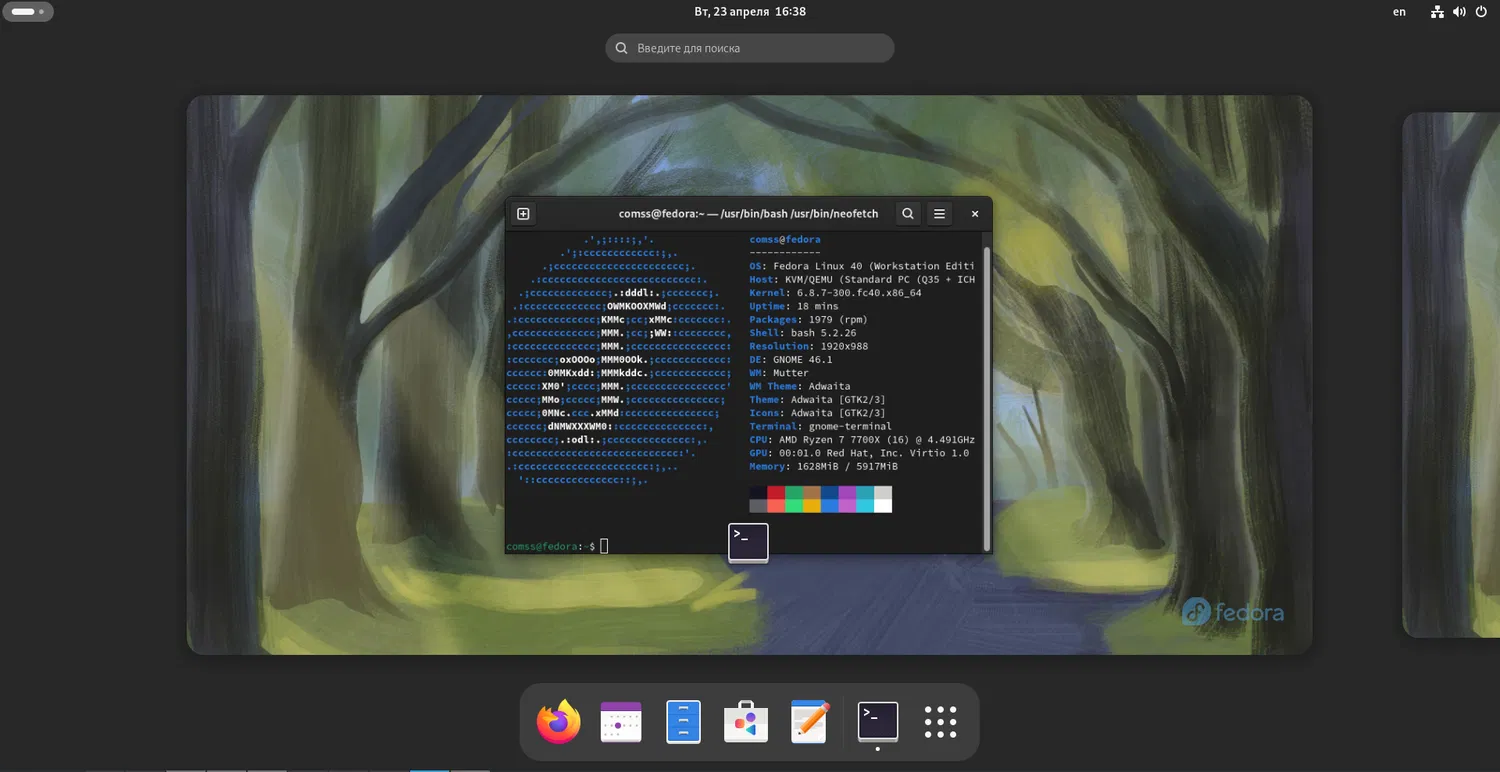Image resolution: width=1500 pixels, height=772 pixels.
Task: Open the power icon system menu
Action: pyautogui.click(x=1481, y=12)
